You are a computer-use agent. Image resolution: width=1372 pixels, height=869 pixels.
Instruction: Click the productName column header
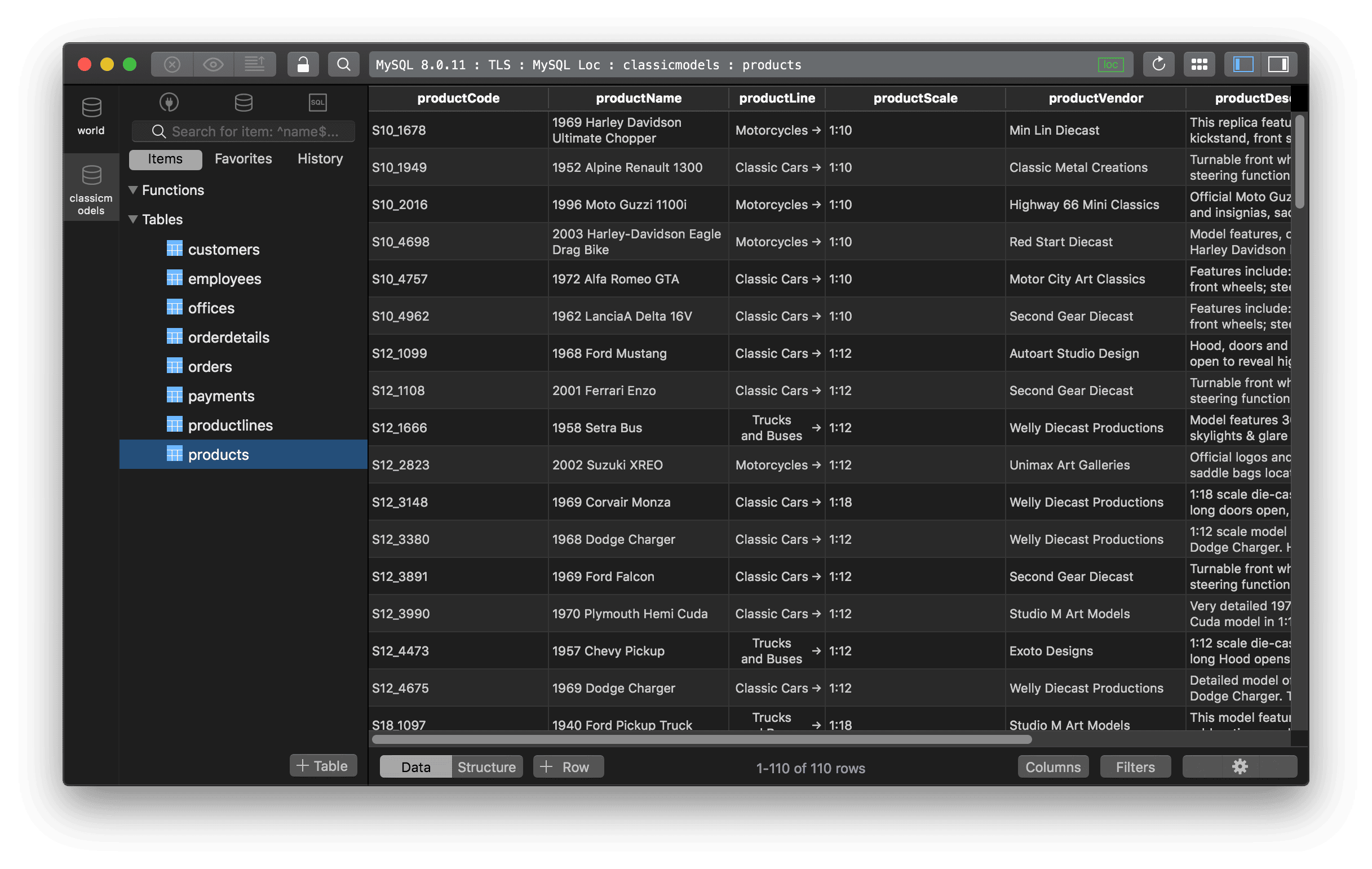coord(638,98)
